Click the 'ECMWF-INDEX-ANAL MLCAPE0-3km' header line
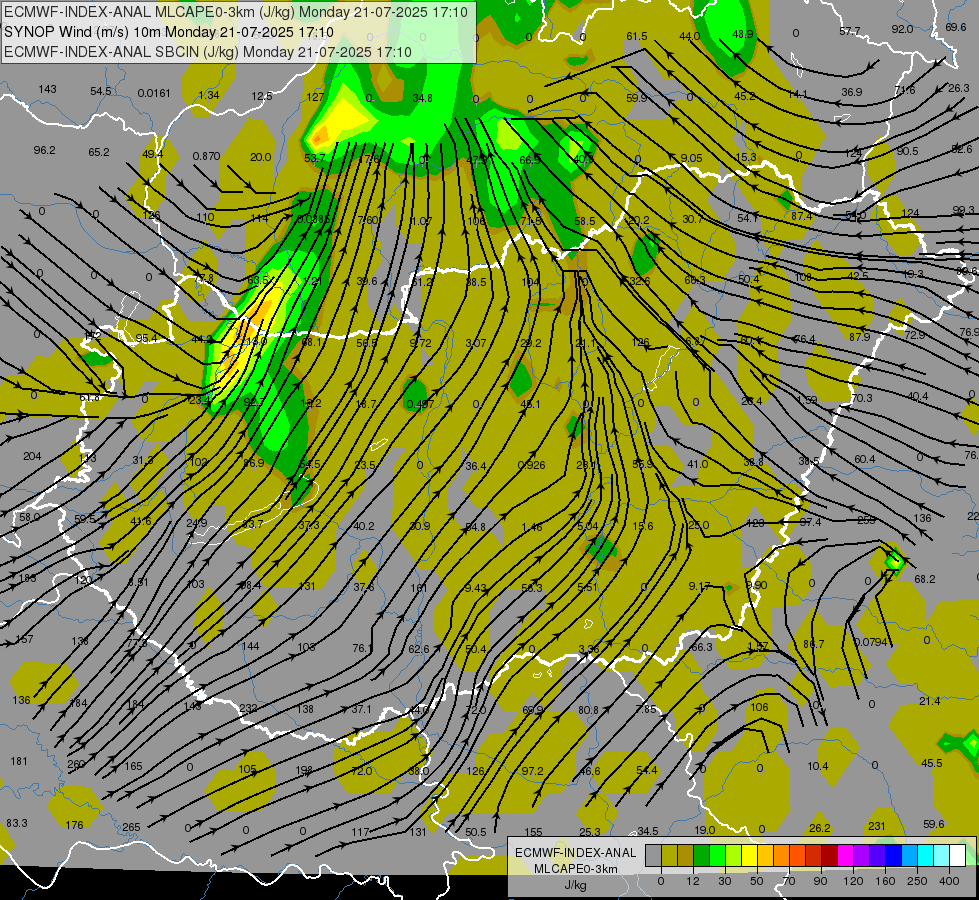This screenshot has height=900, width=979. (x=236, y=12)
